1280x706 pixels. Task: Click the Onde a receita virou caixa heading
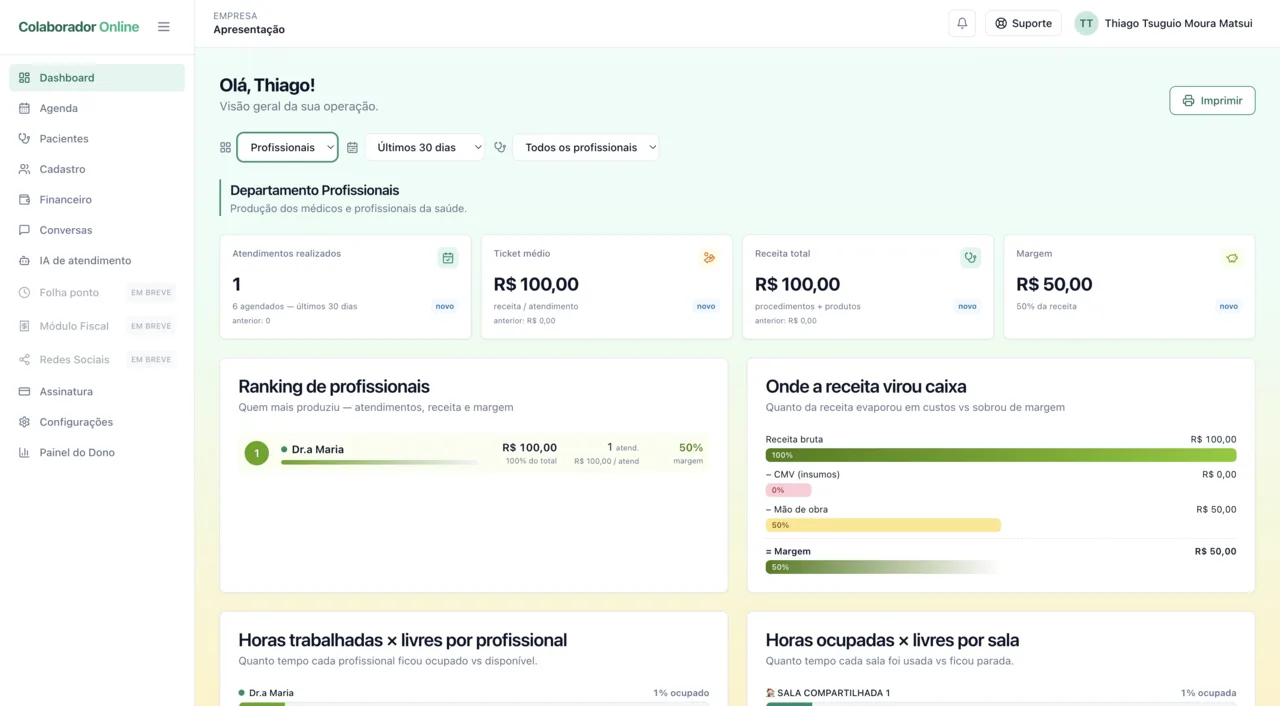866,387
